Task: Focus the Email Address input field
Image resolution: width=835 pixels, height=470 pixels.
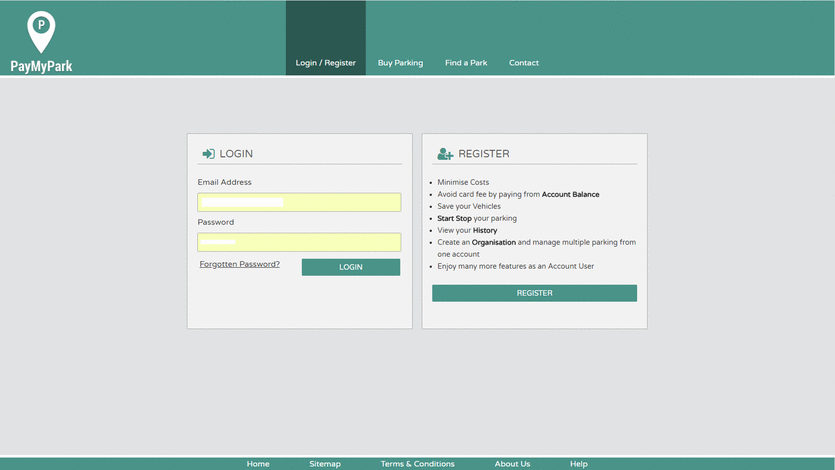Action: click(299, 202)
